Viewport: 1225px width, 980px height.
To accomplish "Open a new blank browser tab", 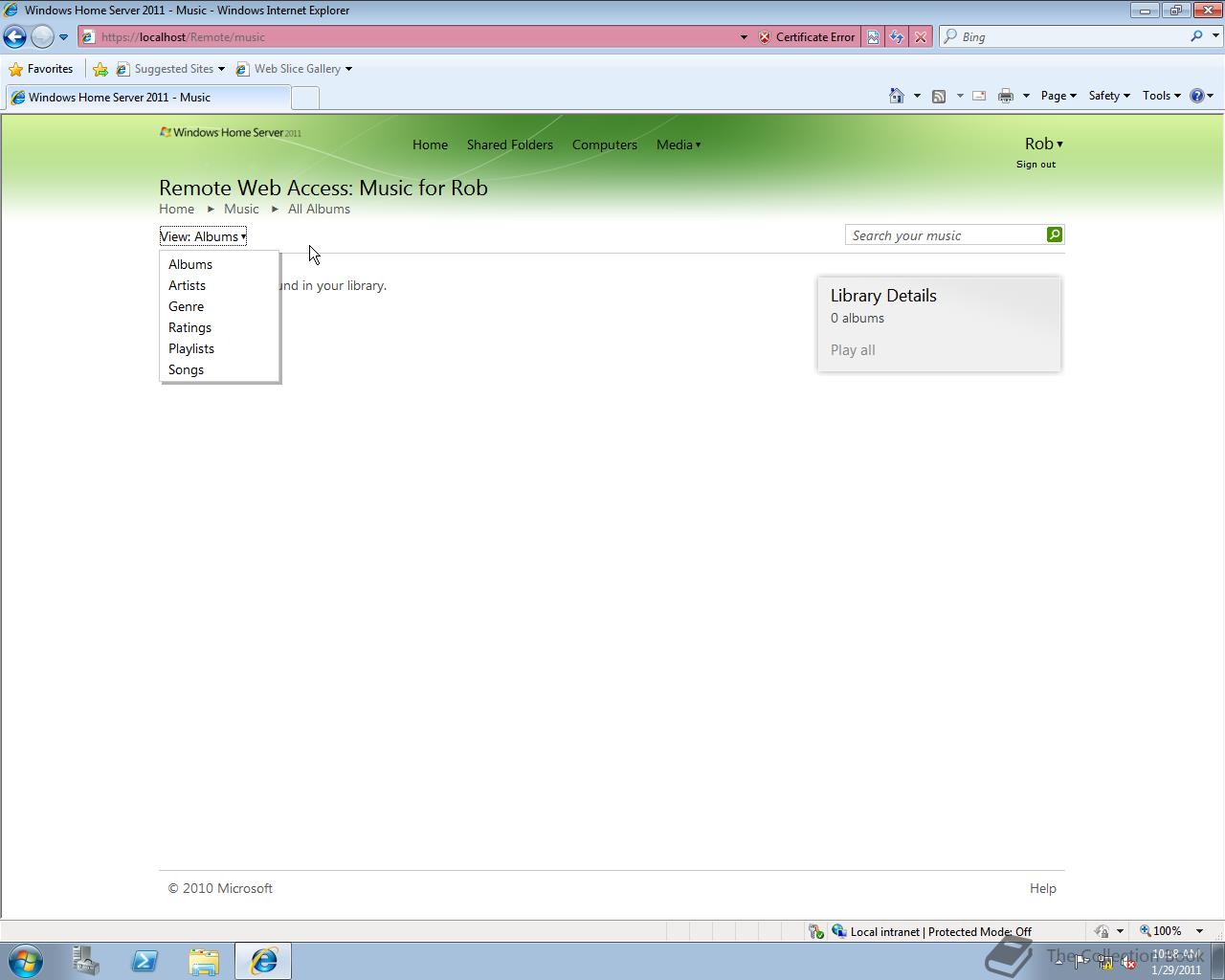I will 304,98.
